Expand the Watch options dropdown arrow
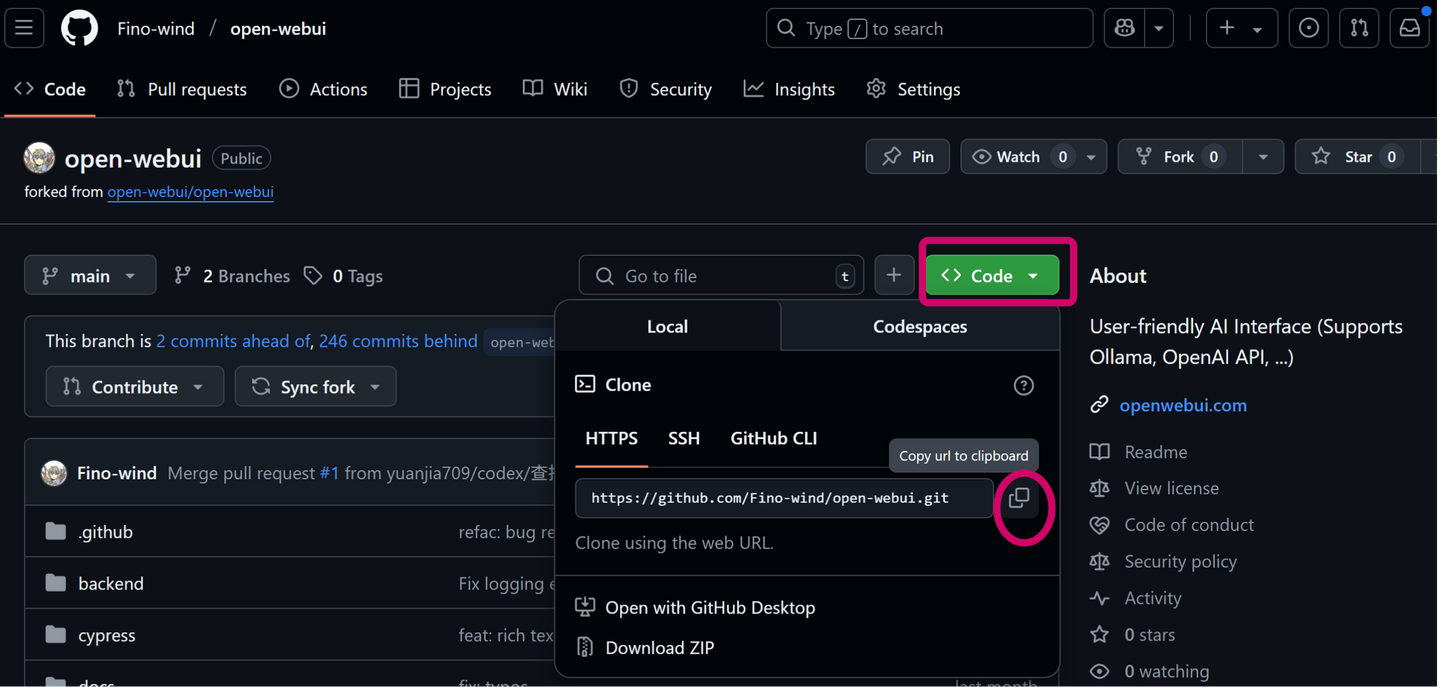The height and width of the screenshot is (687, 1440). tap(1091, 157)
